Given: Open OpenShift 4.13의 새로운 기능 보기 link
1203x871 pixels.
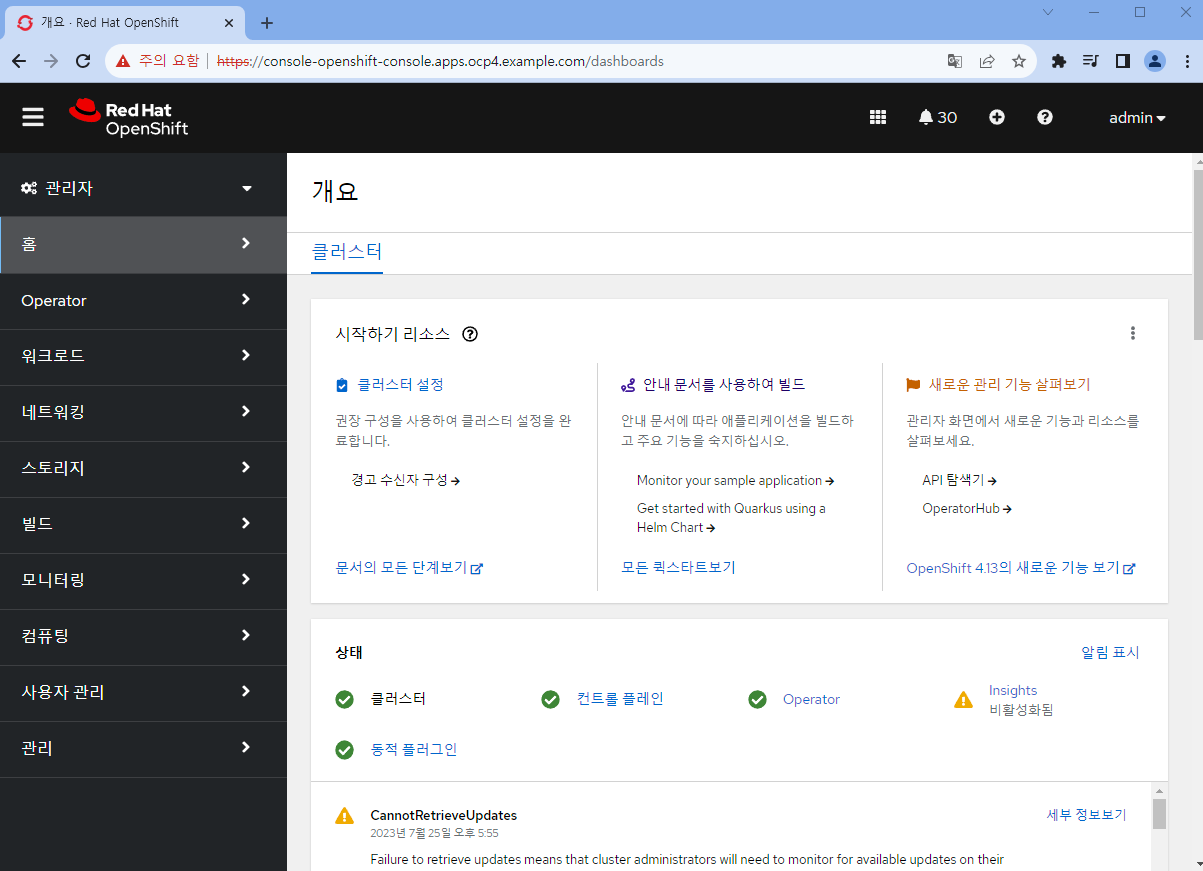Looking at the screenshot, I should (1020, 567).
